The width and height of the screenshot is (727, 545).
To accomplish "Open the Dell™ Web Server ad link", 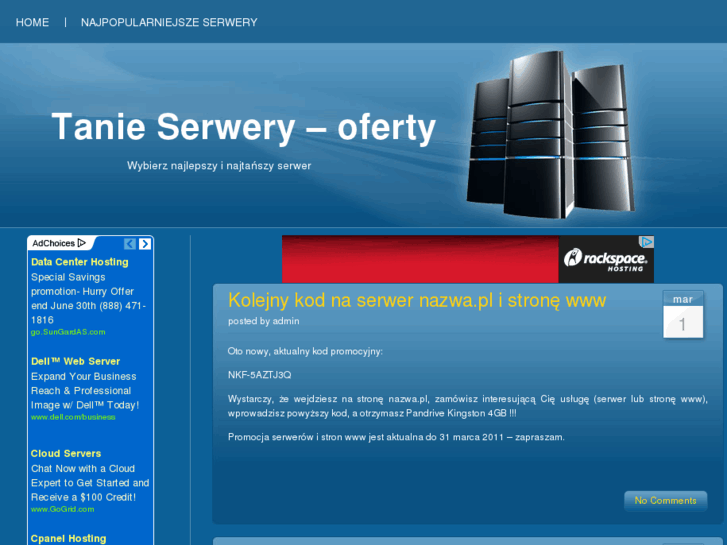I will coord(76,361).
